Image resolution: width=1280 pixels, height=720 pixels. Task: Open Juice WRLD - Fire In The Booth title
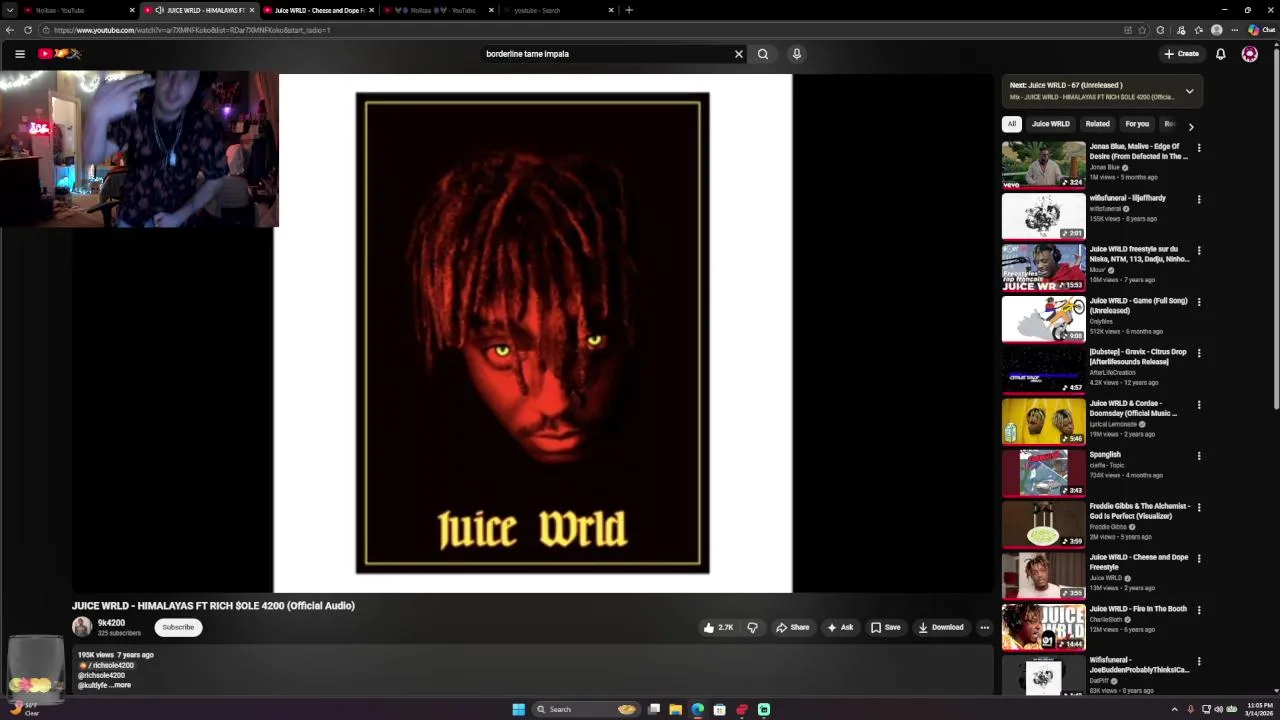tap(1138, 608)
